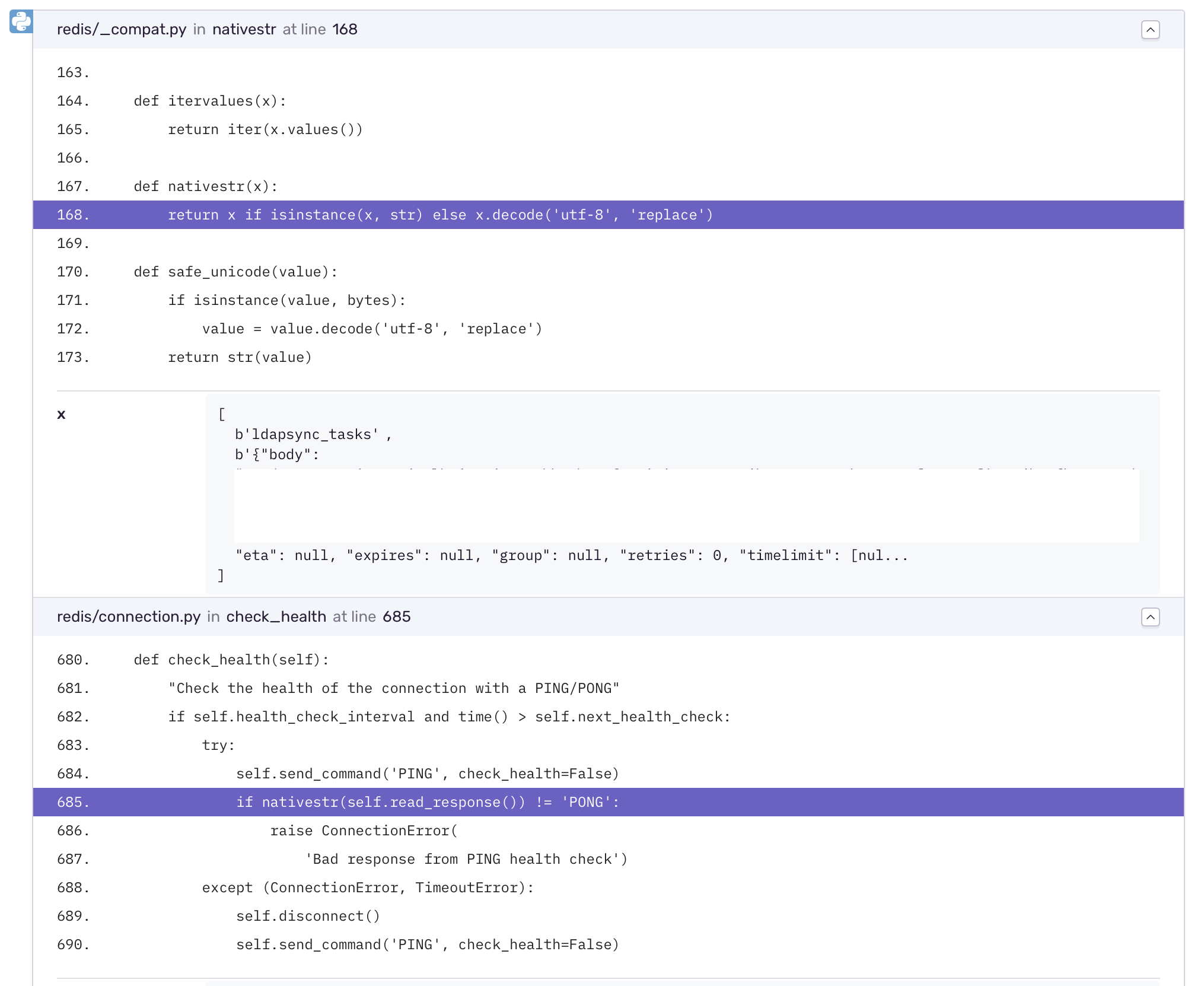Click the safe_unicode definition line 170
Viewport: 1204px width, 986px height.
click(x=235, y=271)
